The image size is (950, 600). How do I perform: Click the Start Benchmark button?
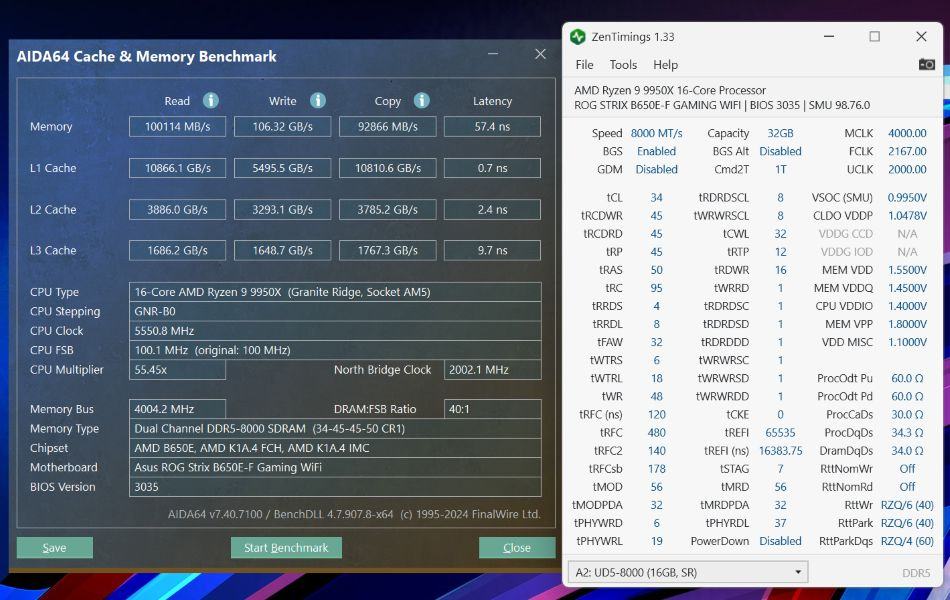(286, 547)
